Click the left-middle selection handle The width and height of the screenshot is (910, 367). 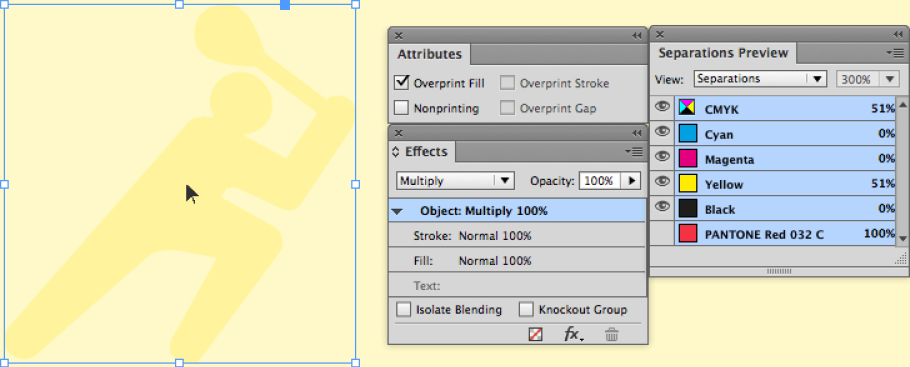[x=4, y=184]
